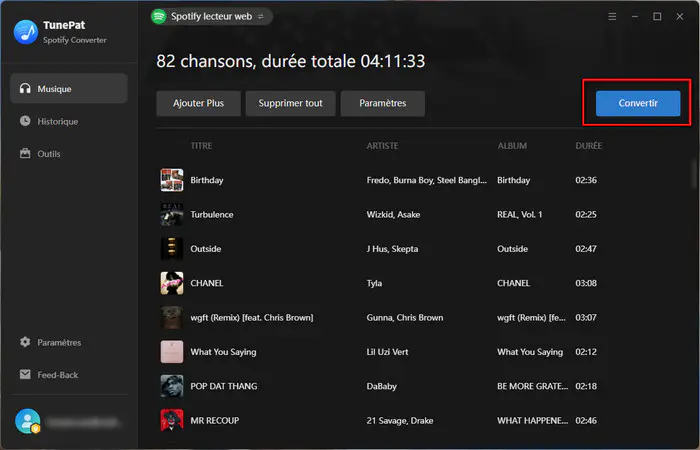Viewport: 700px width, 450px height.
Task: Click artist Lil Uzi Vert
Action: coord(387,352)
